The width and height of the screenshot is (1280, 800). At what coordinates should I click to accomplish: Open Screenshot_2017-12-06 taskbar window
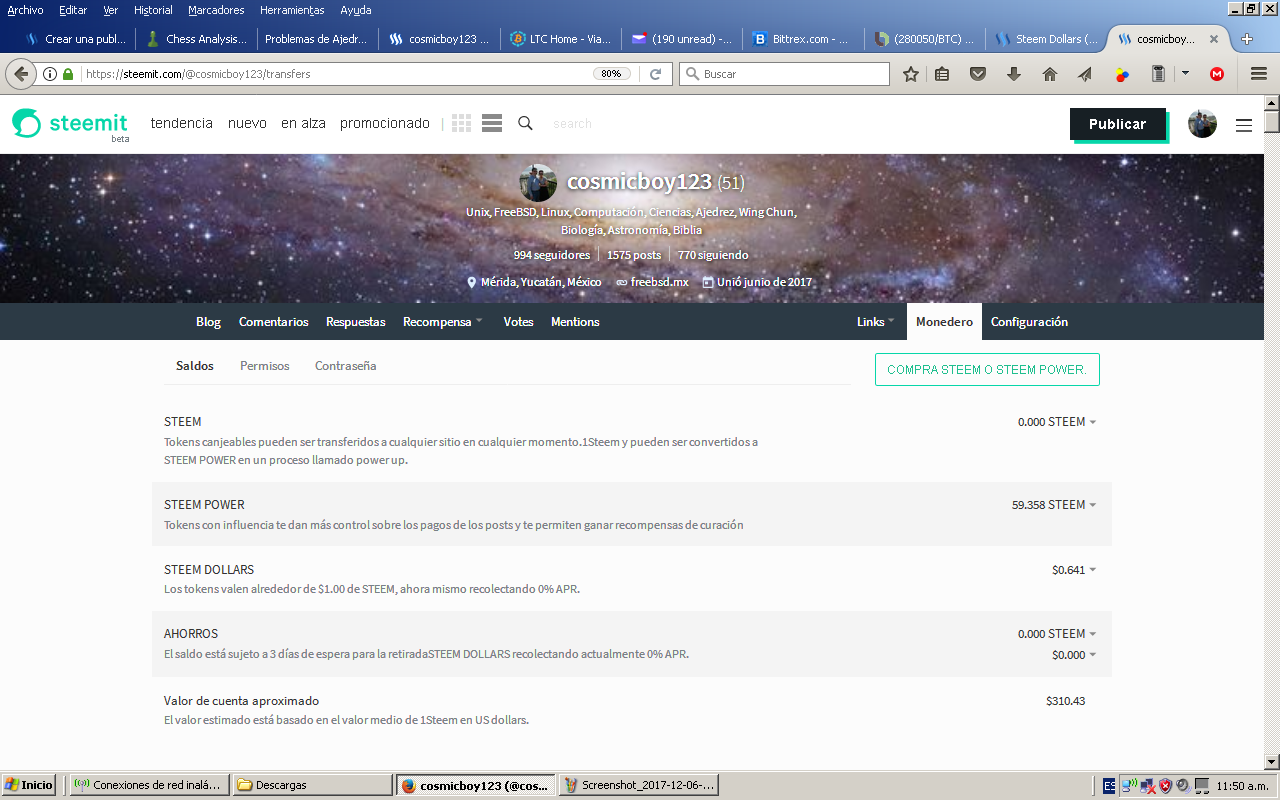pyautogui.click(x=638, y=785)
